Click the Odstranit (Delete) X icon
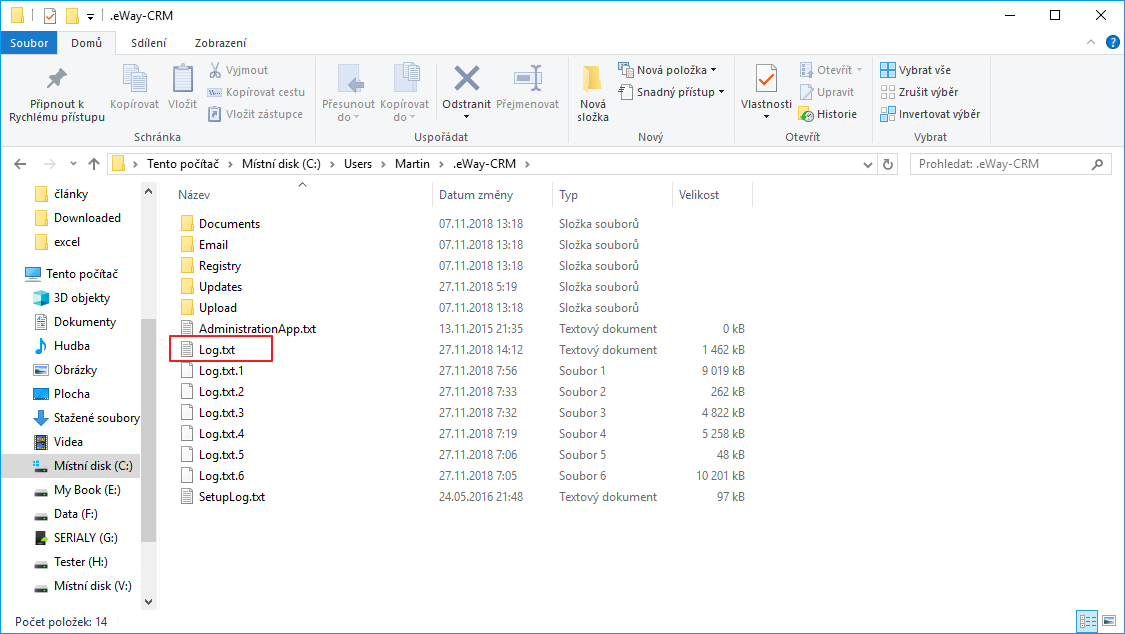Screen dimensions: 1125x634 pyautogui.click(x=466, y=80)
